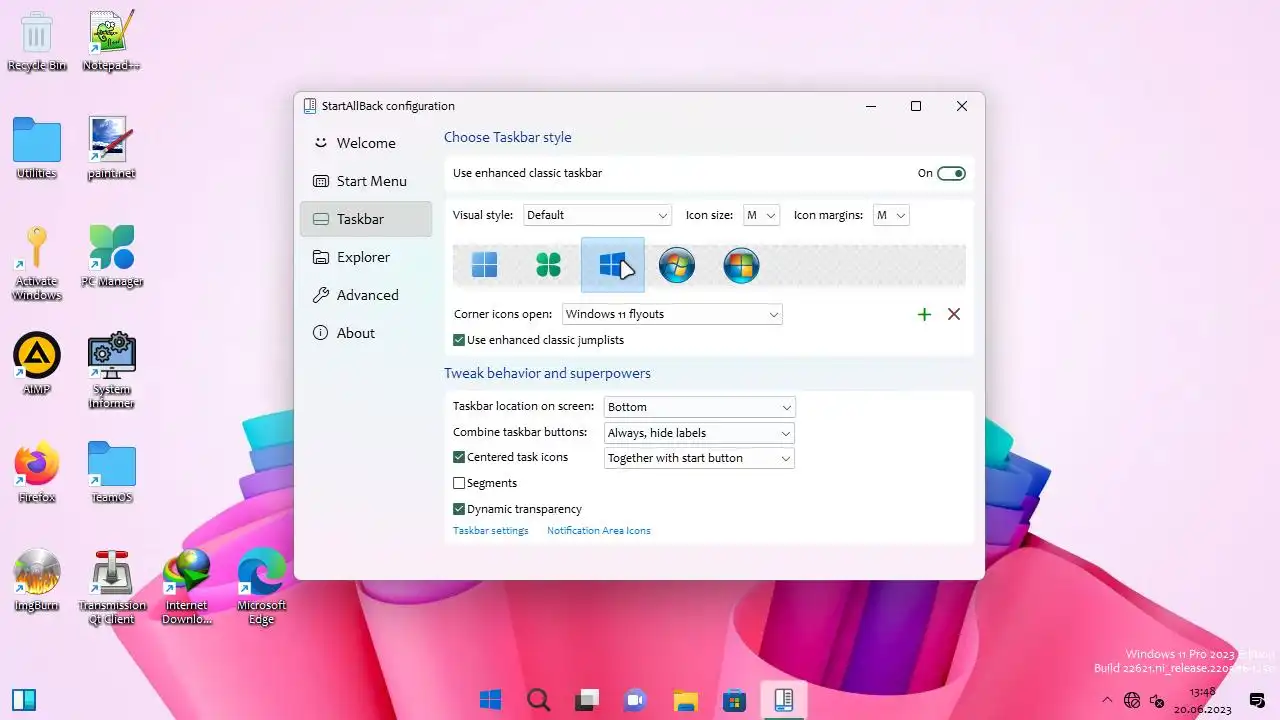Open the Visual style dropdown
The height and width of the screenshot is (720, 1280).
[x=597, y=215]
